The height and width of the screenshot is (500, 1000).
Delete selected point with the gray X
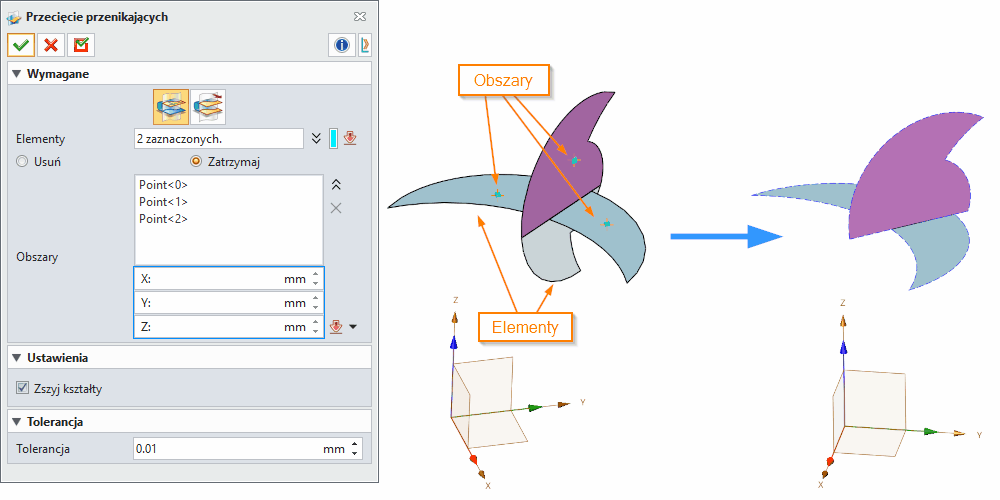click(x=336, y=207)
